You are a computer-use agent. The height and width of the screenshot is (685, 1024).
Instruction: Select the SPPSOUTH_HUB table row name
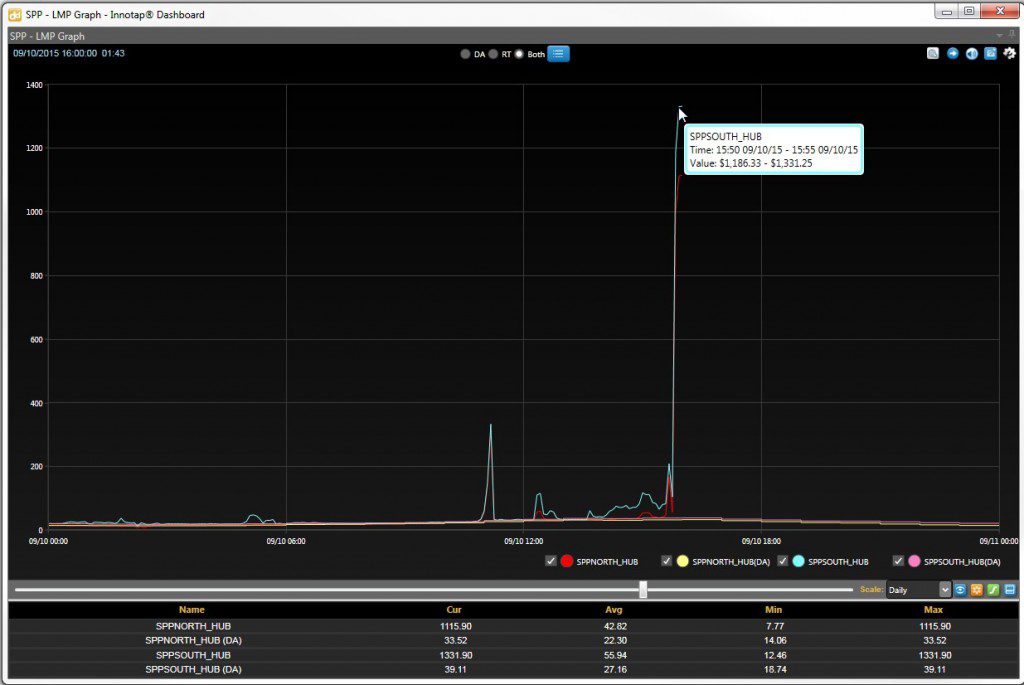coord(193,655)
